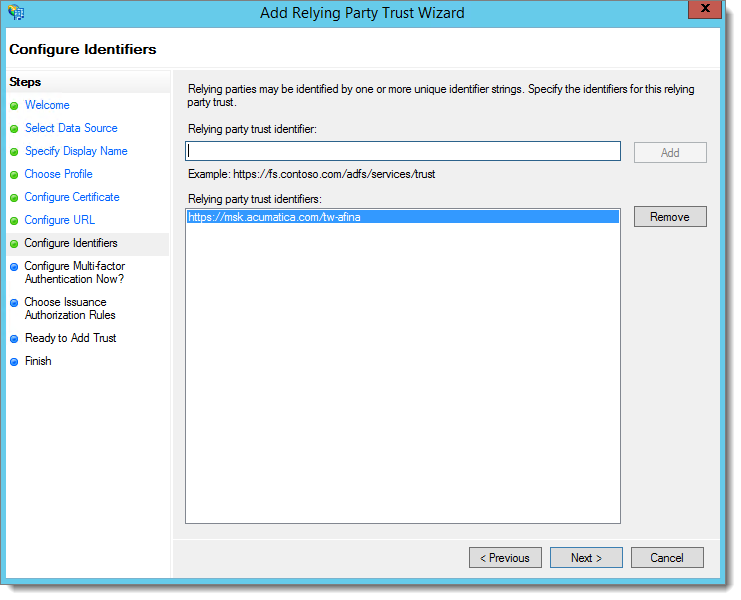
Task: Click the 'Relying party trust identifier:' field label
Action: (x=252, y=129)
